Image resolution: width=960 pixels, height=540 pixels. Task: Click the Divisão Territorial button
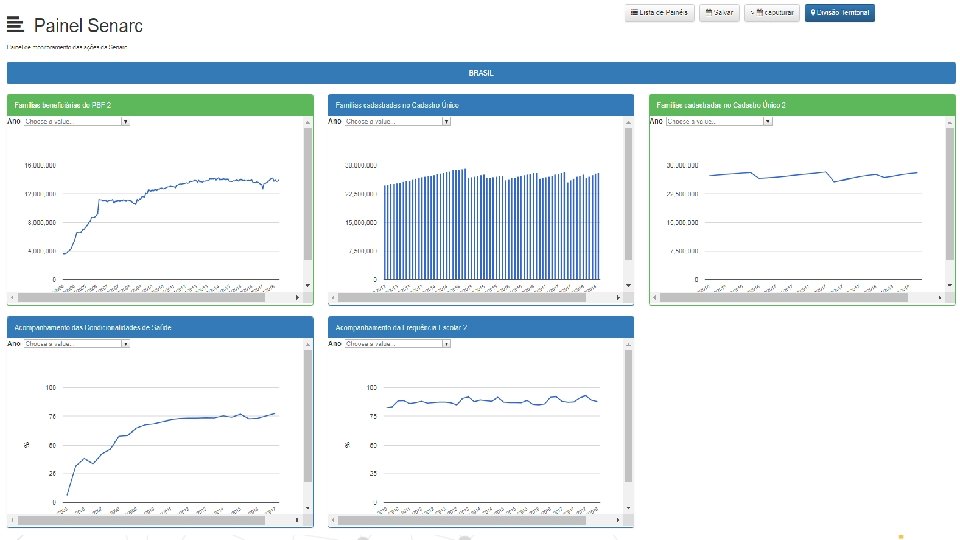pos(839,13)
